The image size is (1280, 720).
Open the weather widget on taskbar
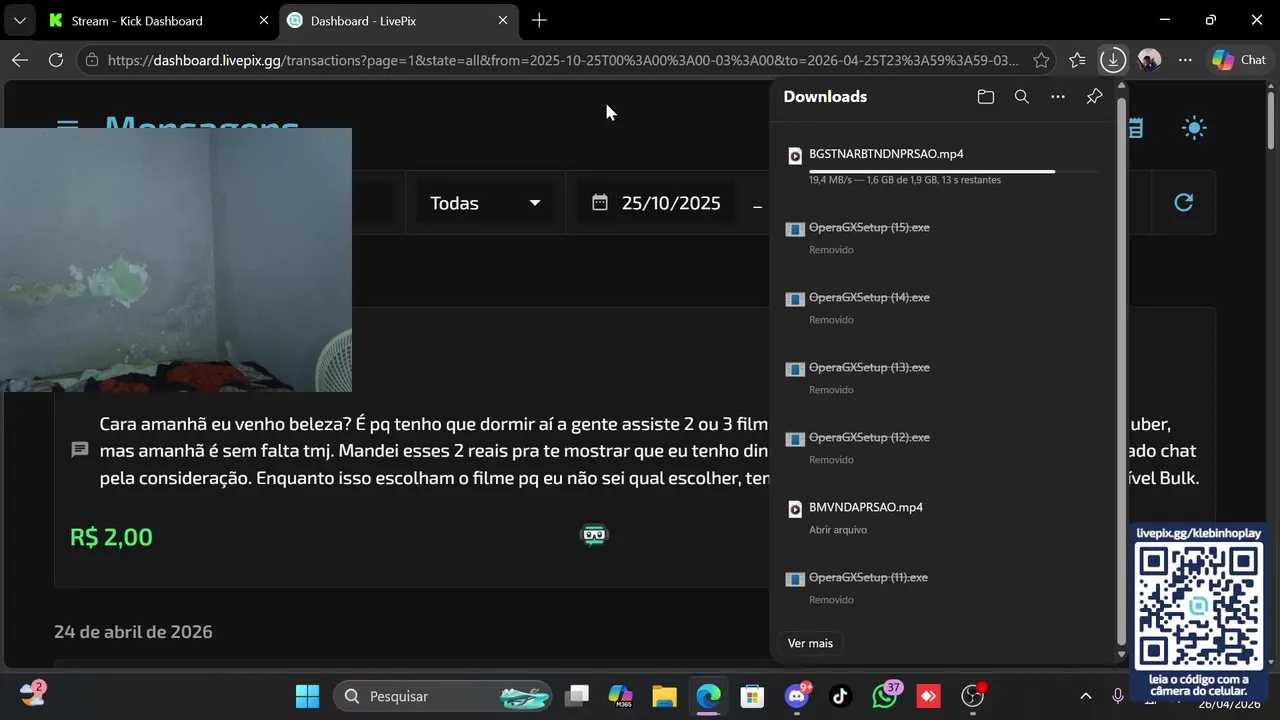[31, 694]
